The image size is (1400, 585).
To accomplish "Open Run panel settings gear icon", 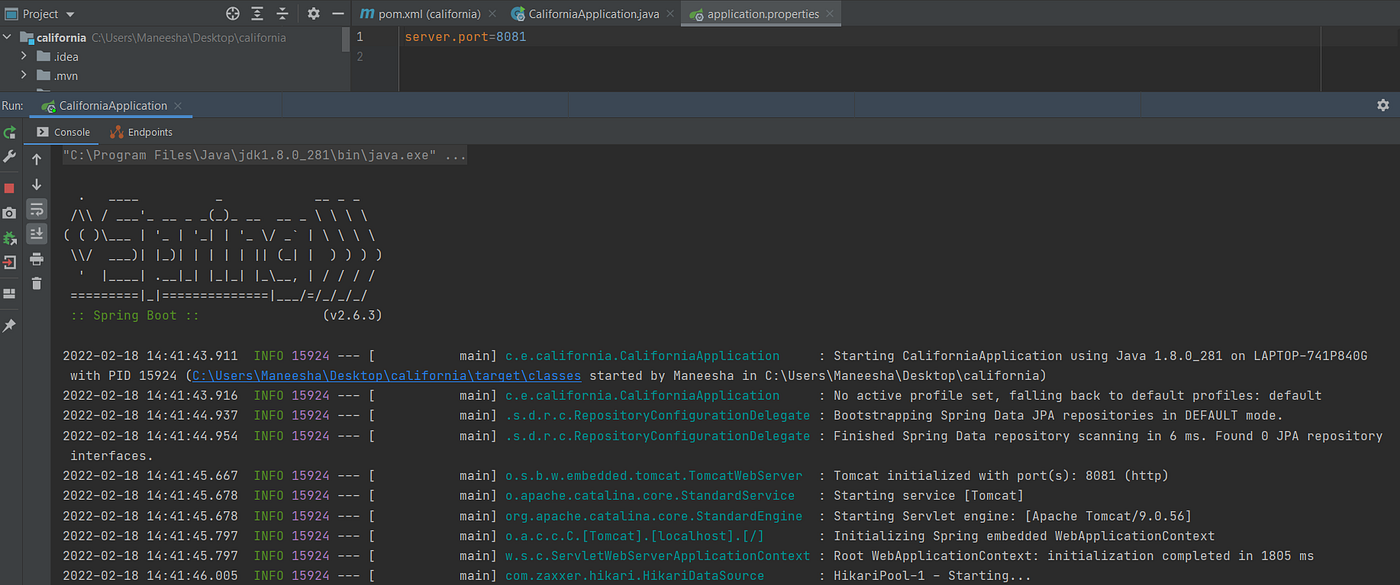I will click(1383, 105).
